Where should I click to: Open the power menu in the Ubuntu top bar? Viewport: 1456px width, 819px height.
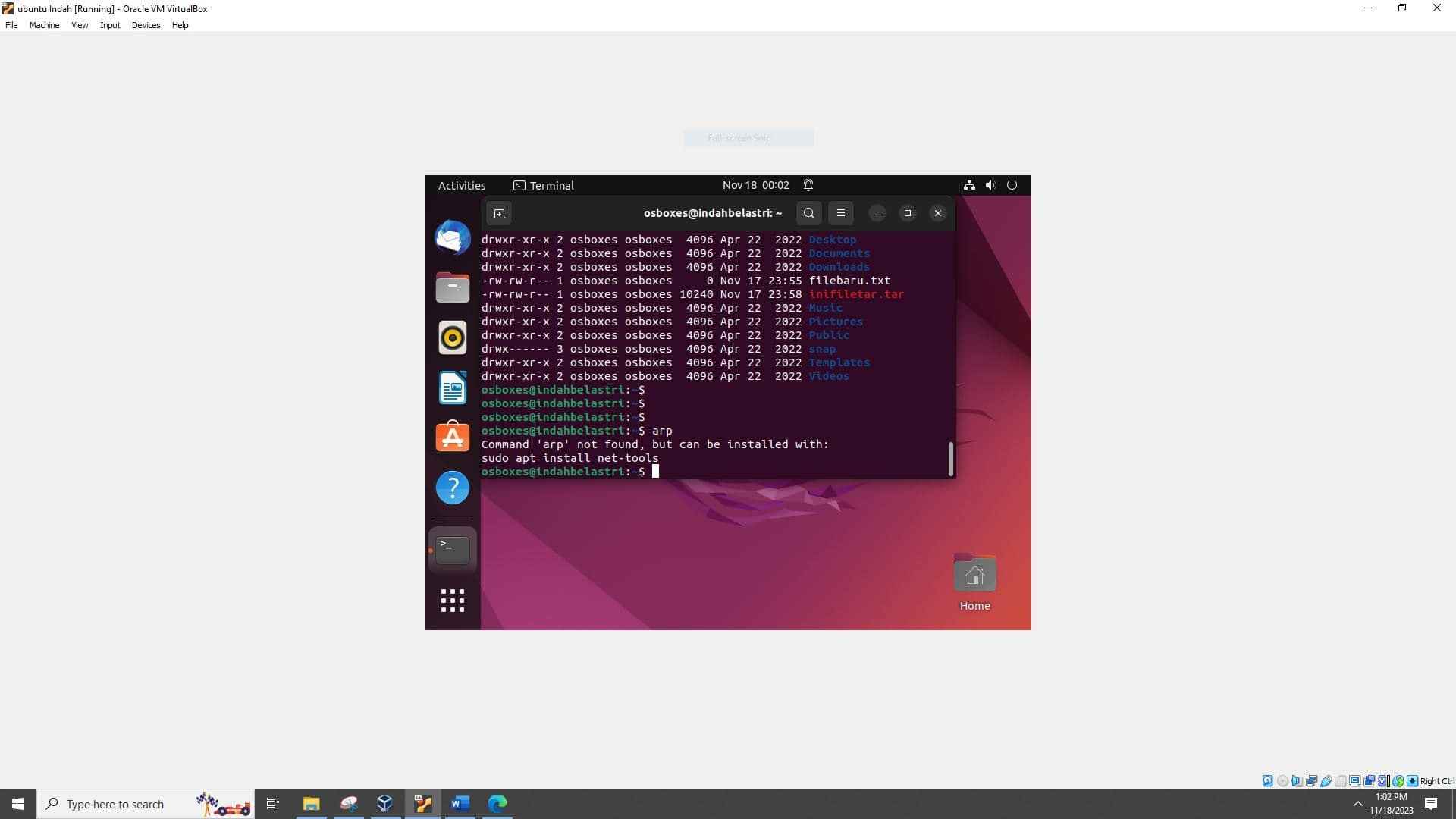pyautogui.click(x=1012, y=185)
